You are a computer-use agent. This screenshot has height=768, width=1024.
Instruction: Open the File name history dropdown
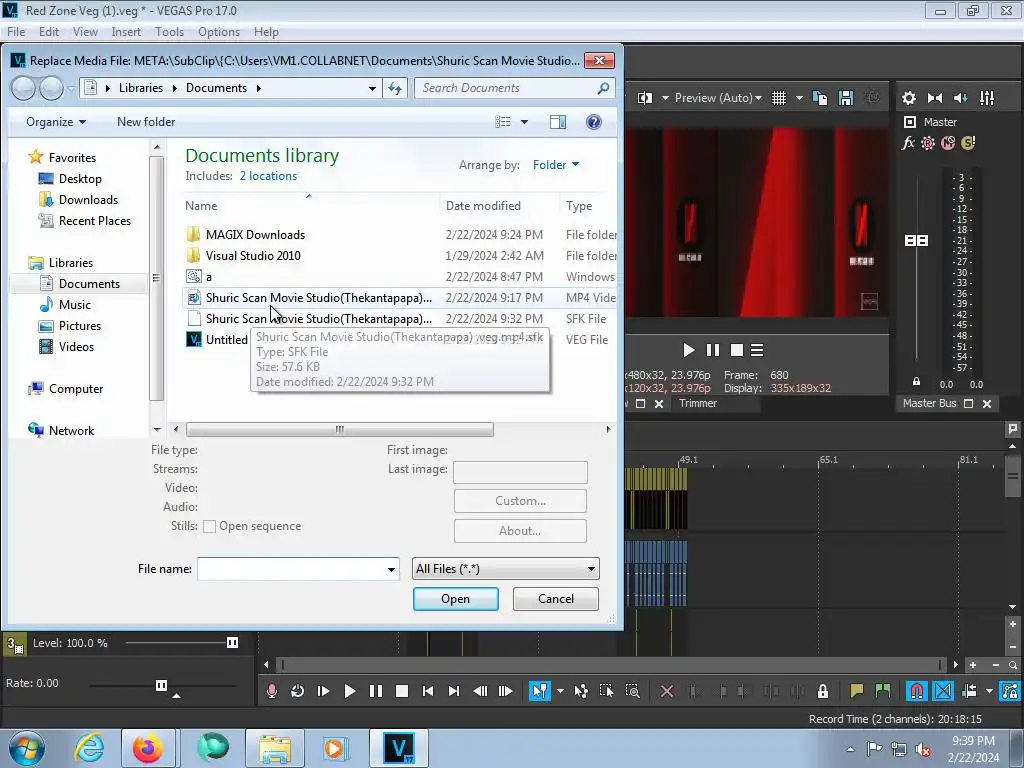[391, 569]
